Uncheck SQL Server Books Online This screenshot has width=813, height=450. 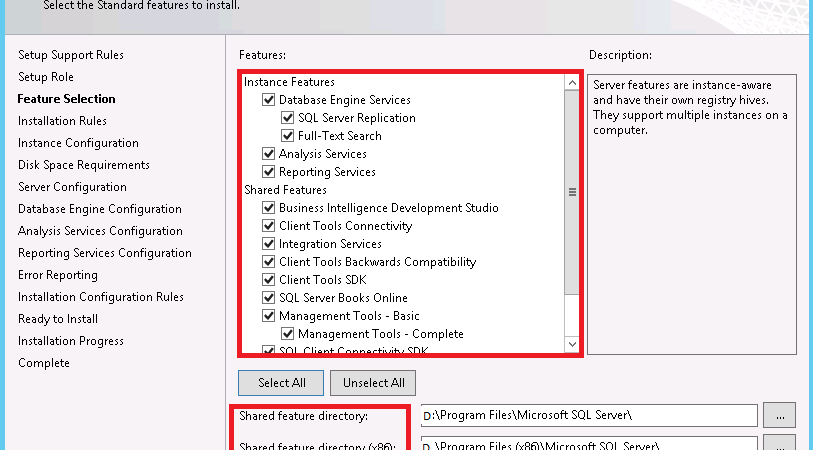[x=268, y=298]
